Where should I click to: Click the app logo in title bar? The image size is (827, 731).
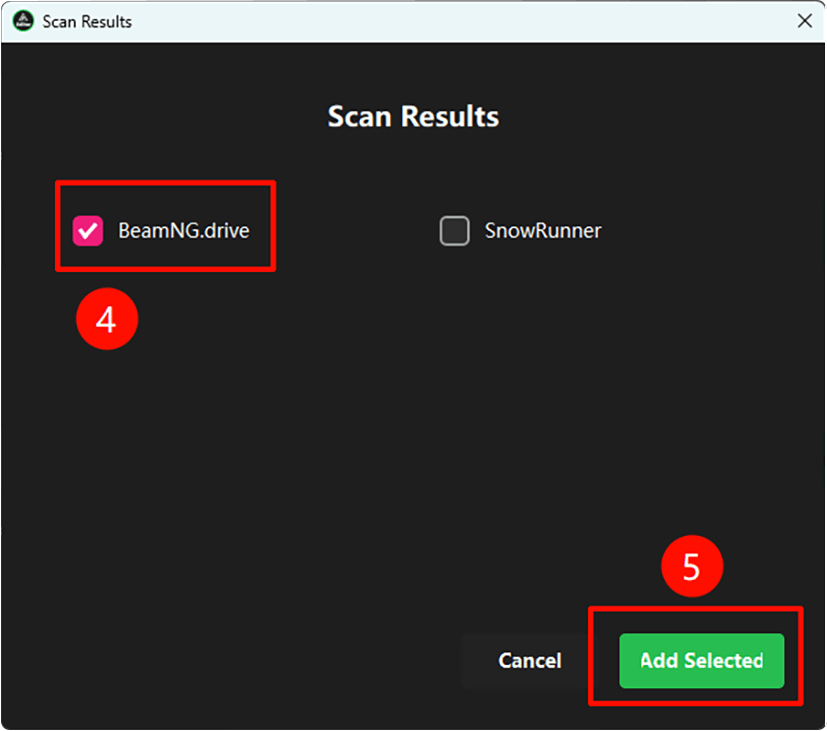coord(22,21)
